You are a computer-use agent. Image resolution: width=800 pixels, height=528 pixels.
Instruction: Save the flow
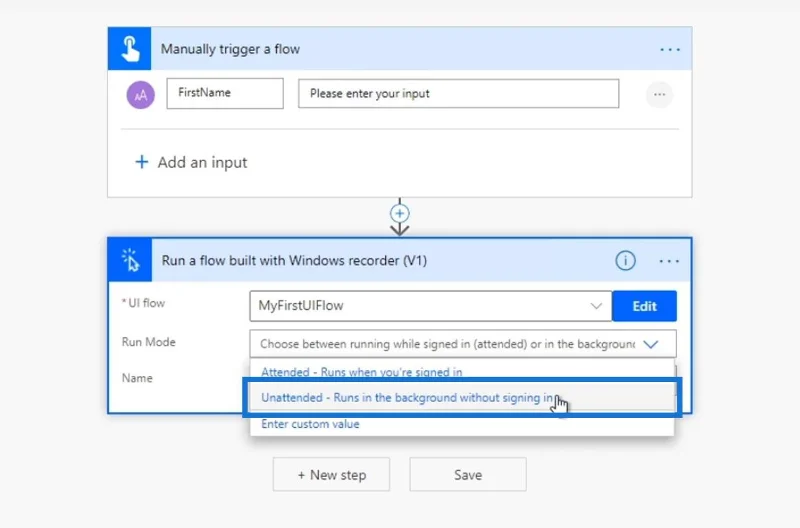[x=468, y=474]
